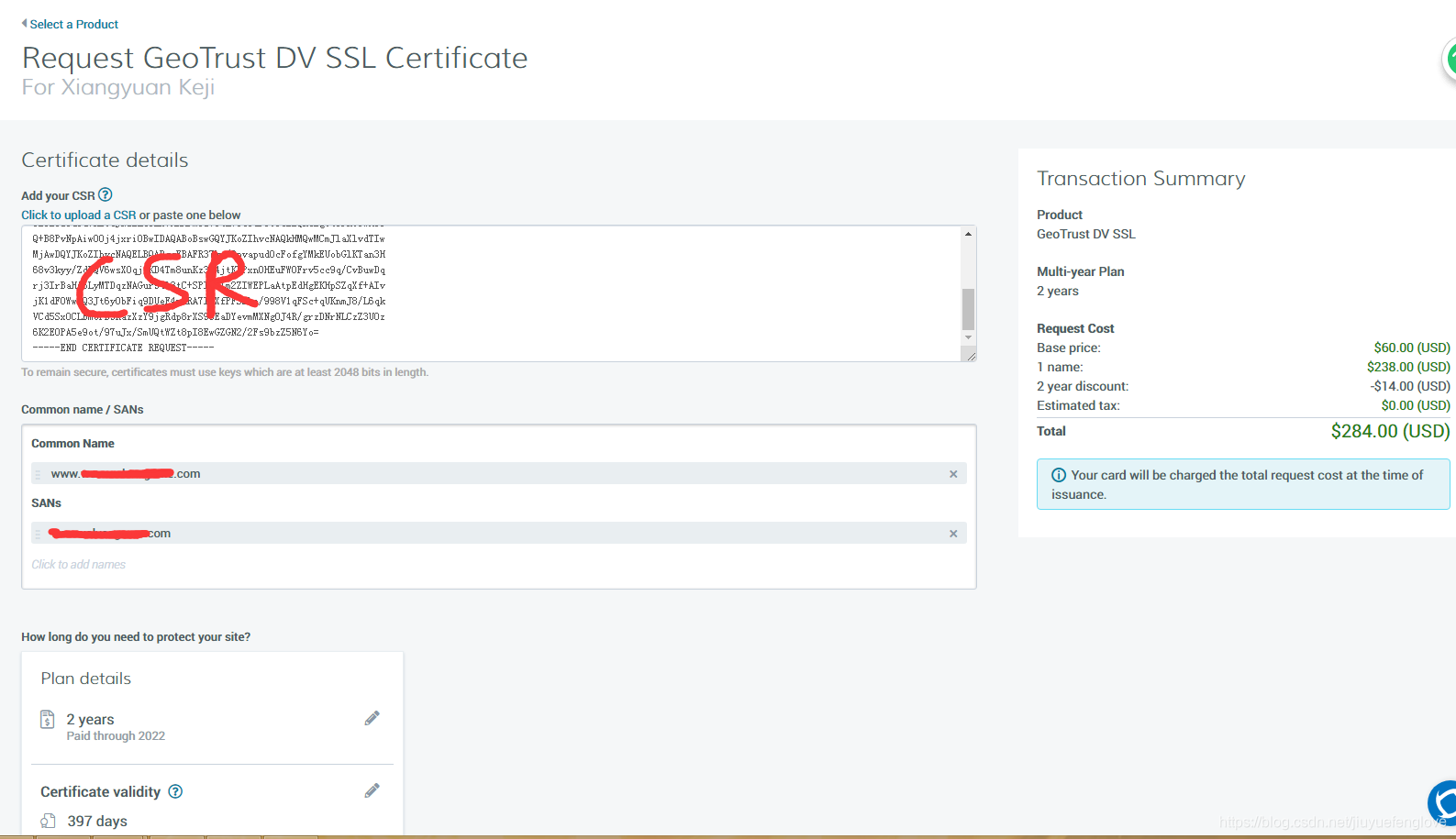
Task: Open help icon next to Certificate validity
Action: (175, 791)
